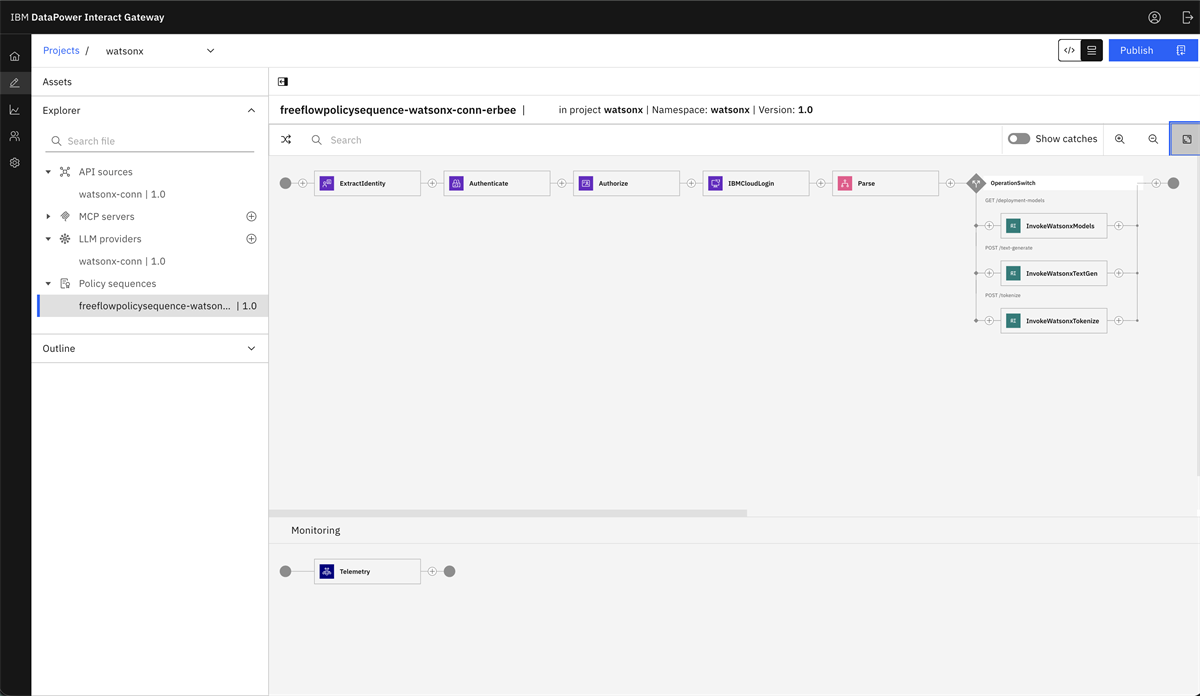Screen dimensions: 1200x696
Task: Toggle the side panel collapse icon
Action: pyautogui.click(x=283, y=82)
